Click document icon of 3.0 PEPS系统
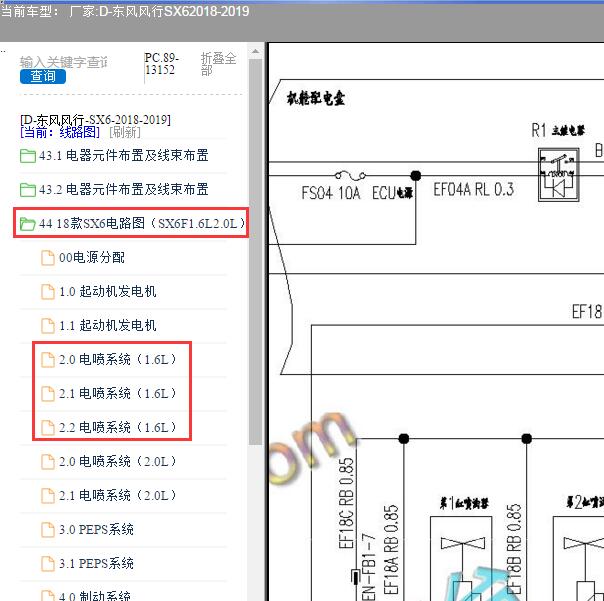Screen dimensions: 604x601 (x=48, y=530)
